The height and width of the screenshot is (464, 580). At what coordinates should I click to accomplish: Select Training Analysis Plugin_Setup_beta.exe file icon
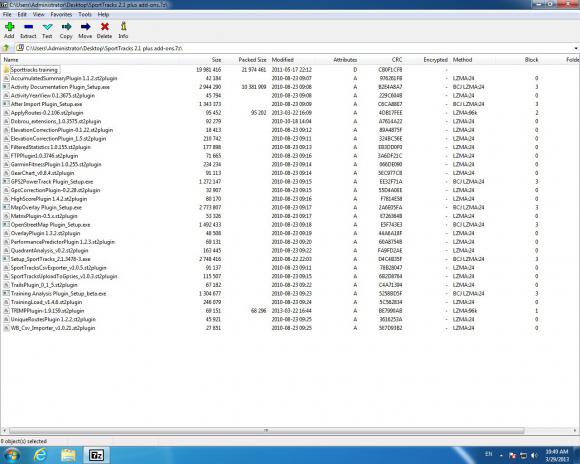[6, 293]
